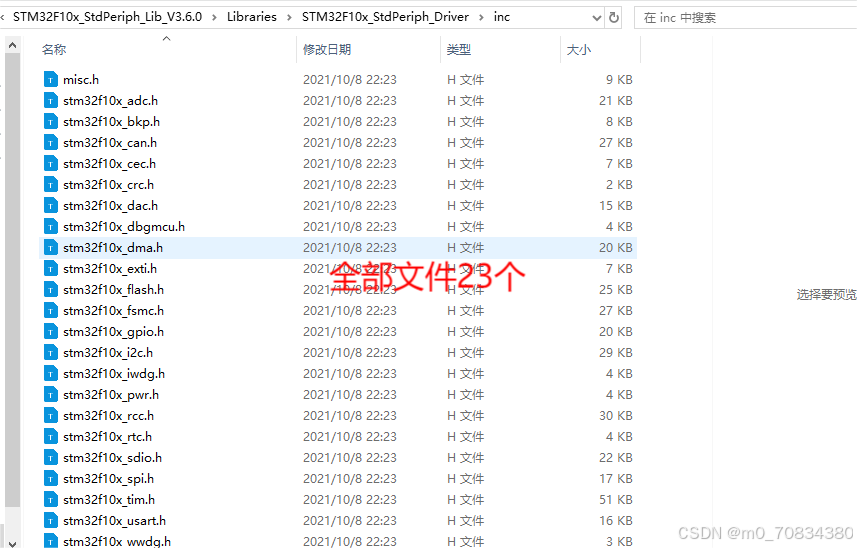Select file name stm32f10x_dbgmcu.h
The height and width of the screenshot is (548, 857).
click(x=124, y=227)
